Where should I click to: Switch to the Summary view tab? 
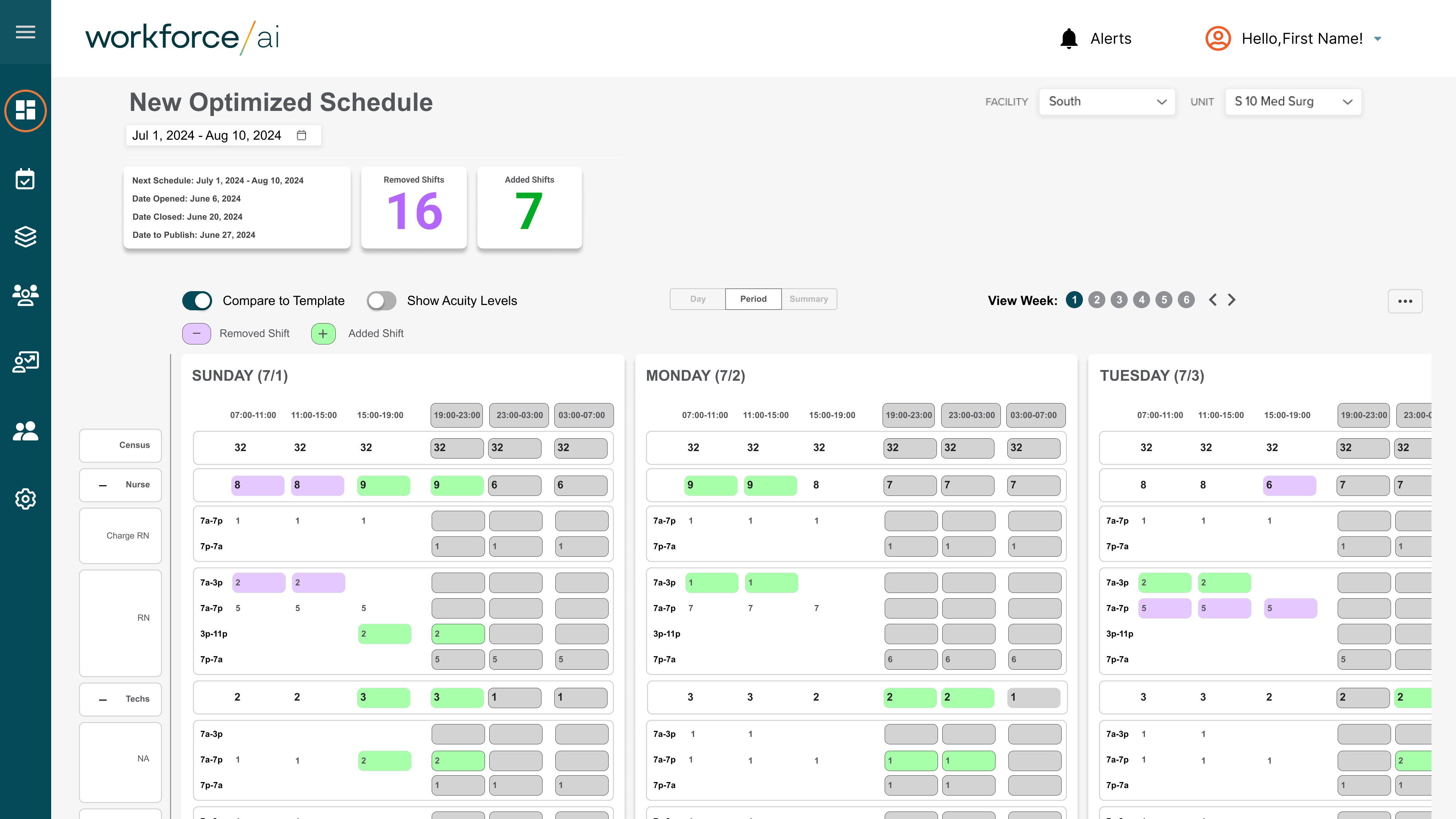coord(808,299)
